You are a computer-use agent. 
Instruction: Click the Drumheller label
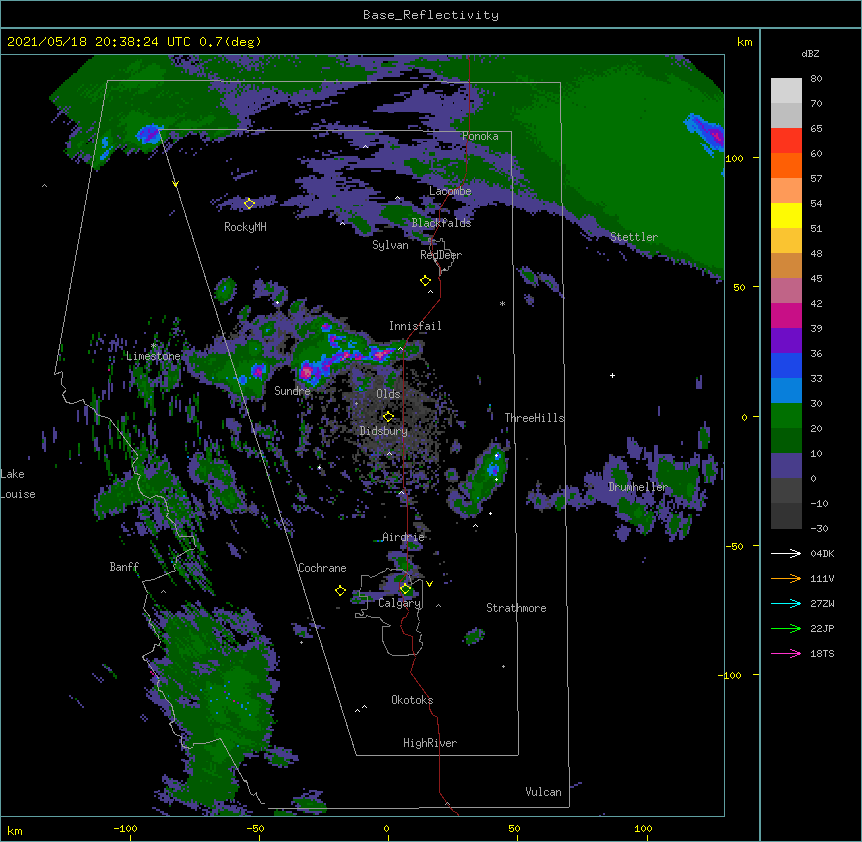[x=638, y=487]
